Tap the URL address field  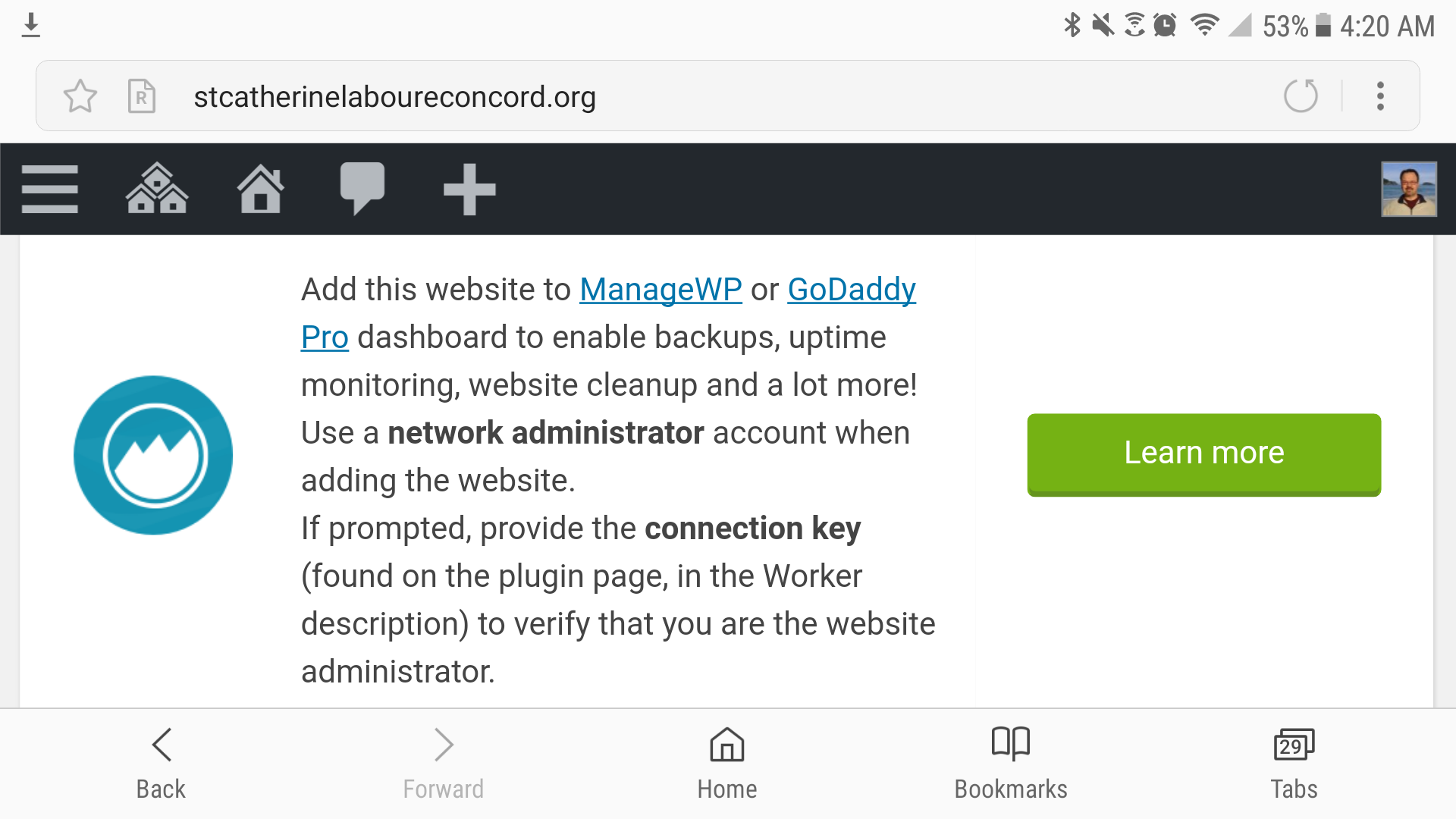pos(713,96)
